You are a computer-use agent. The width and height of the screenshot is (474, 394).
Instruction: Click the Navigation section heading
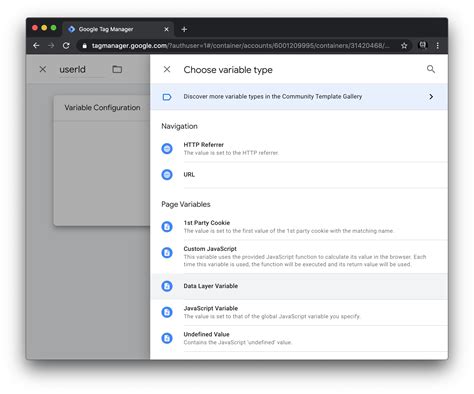click(179, 126)
